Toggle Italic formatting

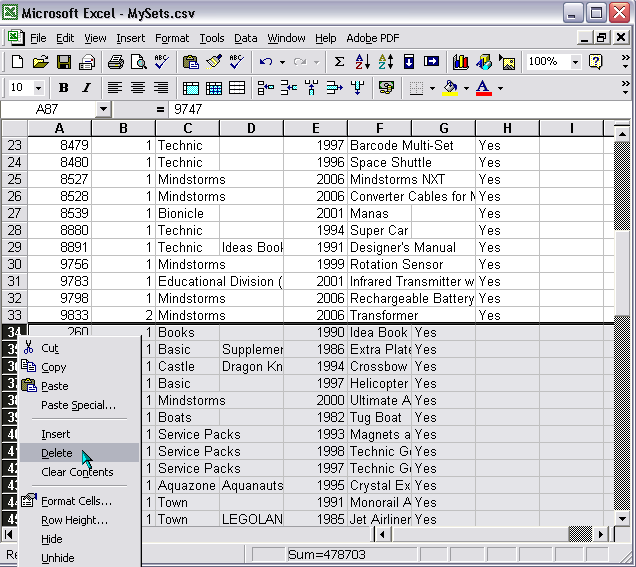pyautogui.click(x=86, y=88)
